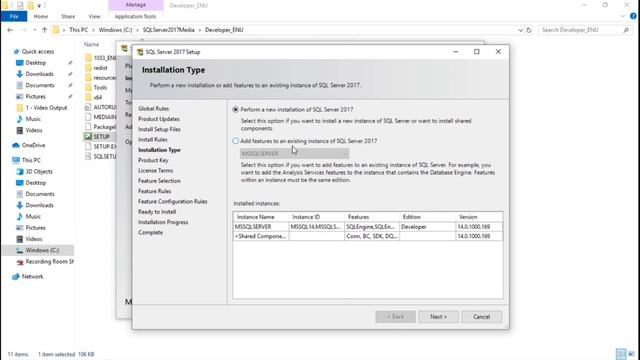Select This PC in navigation pane
Image resolution: width=640 pixels, height=360 pixels.
pos(31,160)
